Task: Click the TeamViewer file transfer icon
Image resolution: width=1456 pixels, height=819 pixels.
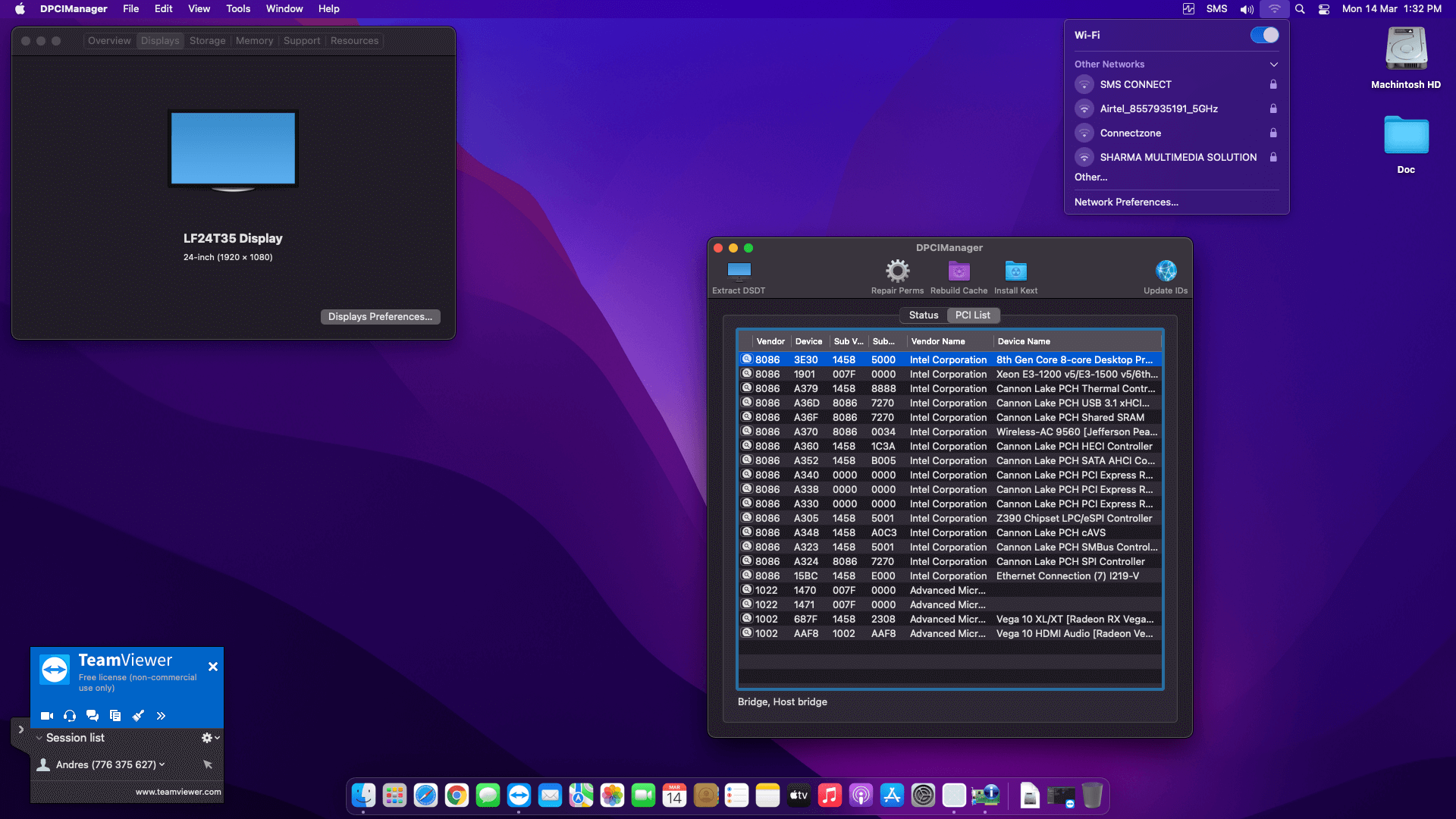Action: (x=115, y=715)
